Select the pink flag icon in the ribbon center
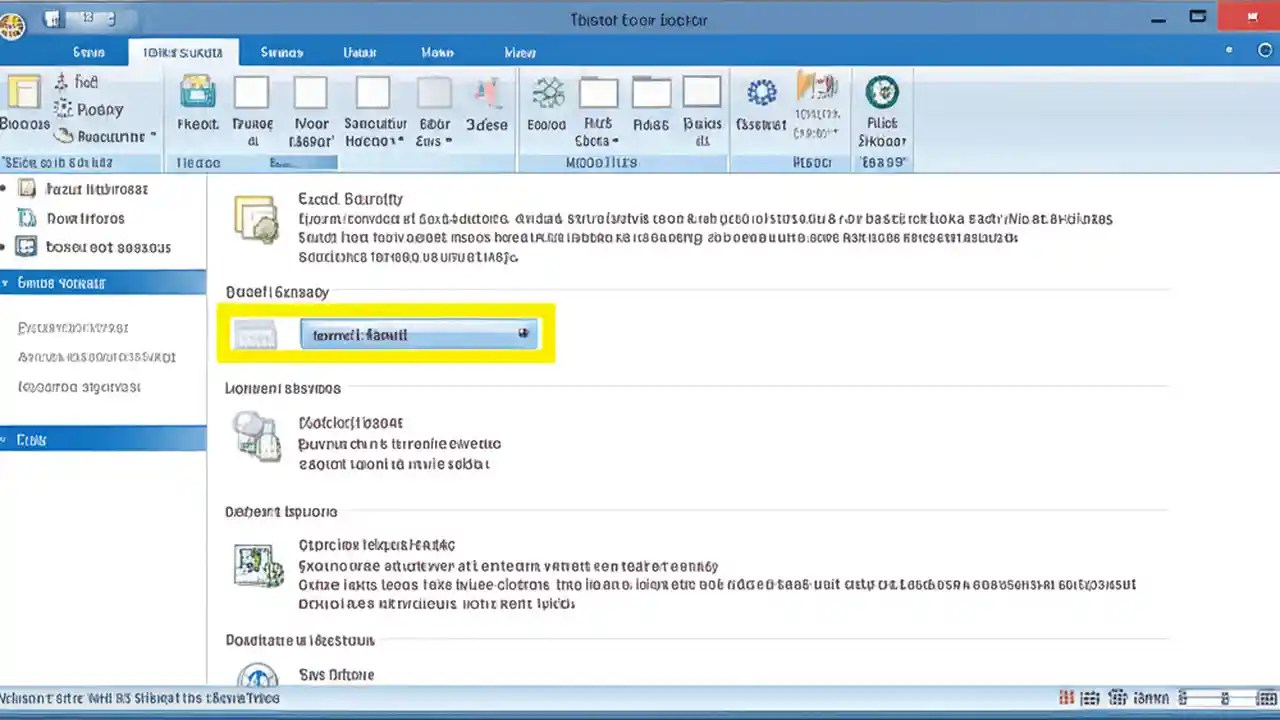The width and height of the screenshot is (1280, 720). pos(488,90)
